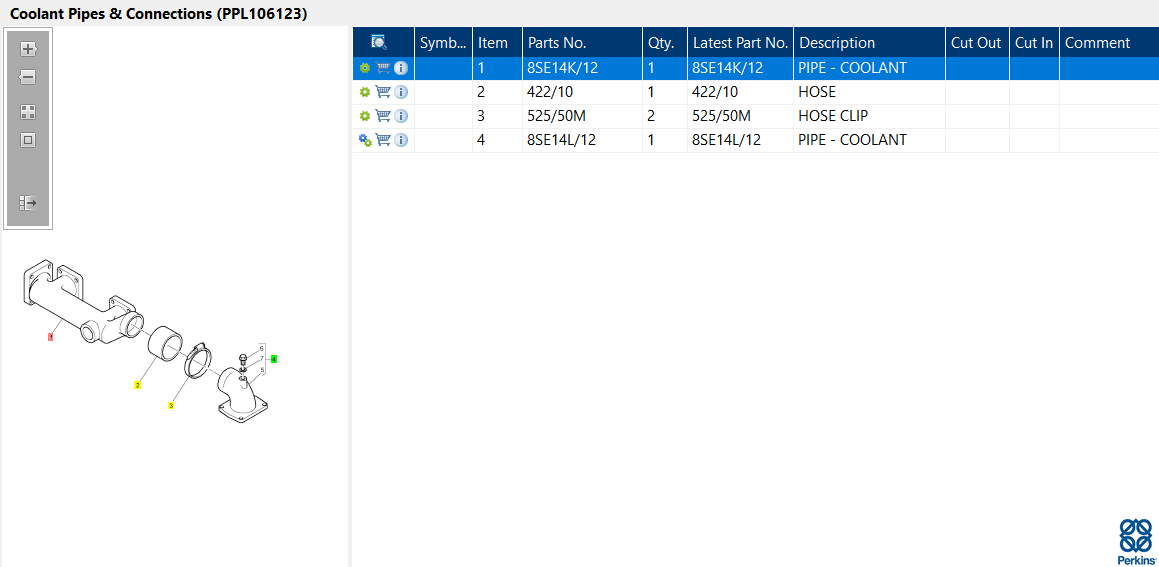Open info for HOSE CLIP row

[x=401, y=116]
